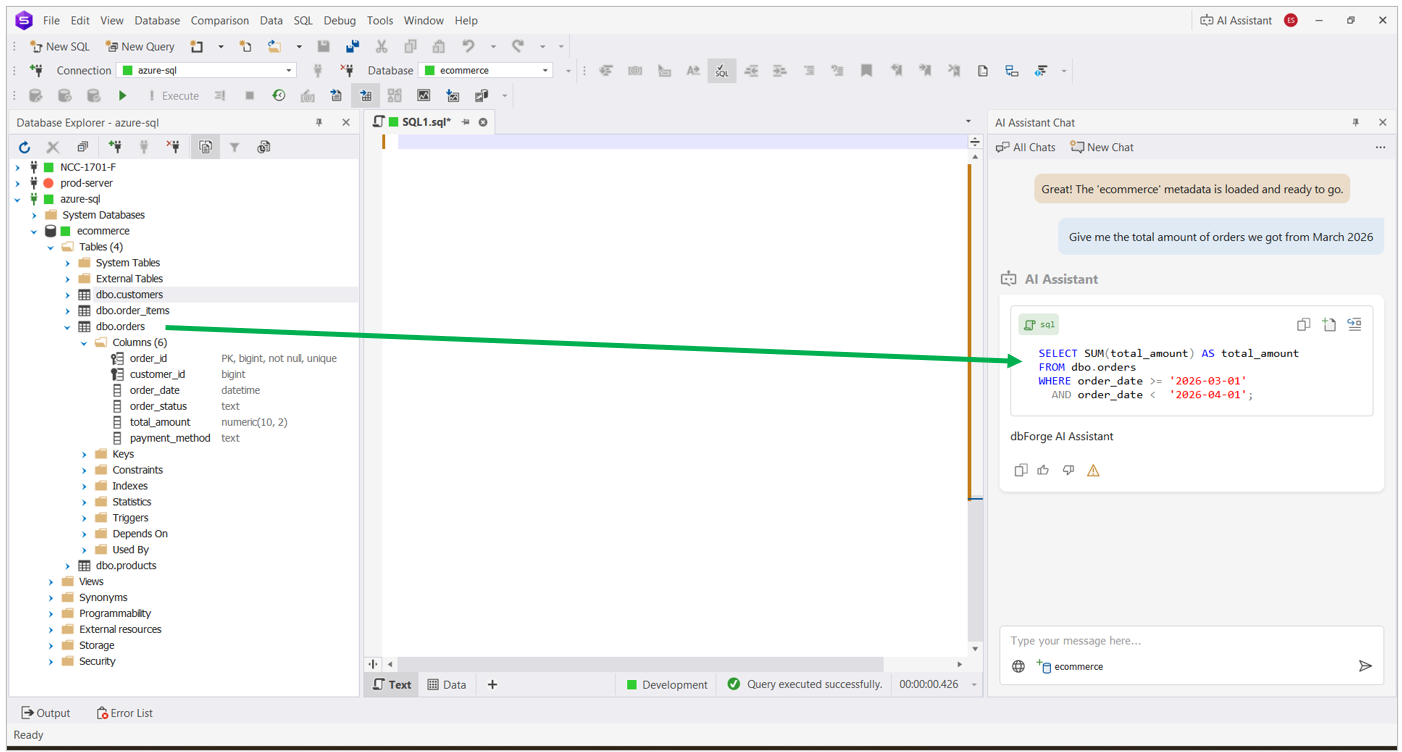Click the toggle bookmark icon in toolbar

pyautogui.click(x=866, y=70)
